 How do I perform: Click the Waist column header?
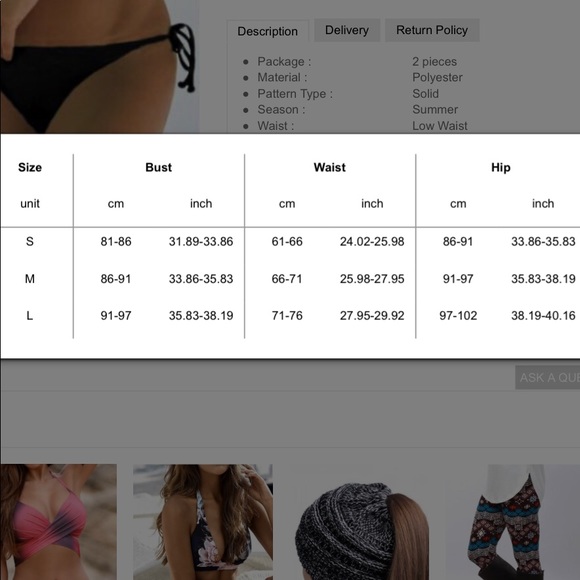coord(330,167)
